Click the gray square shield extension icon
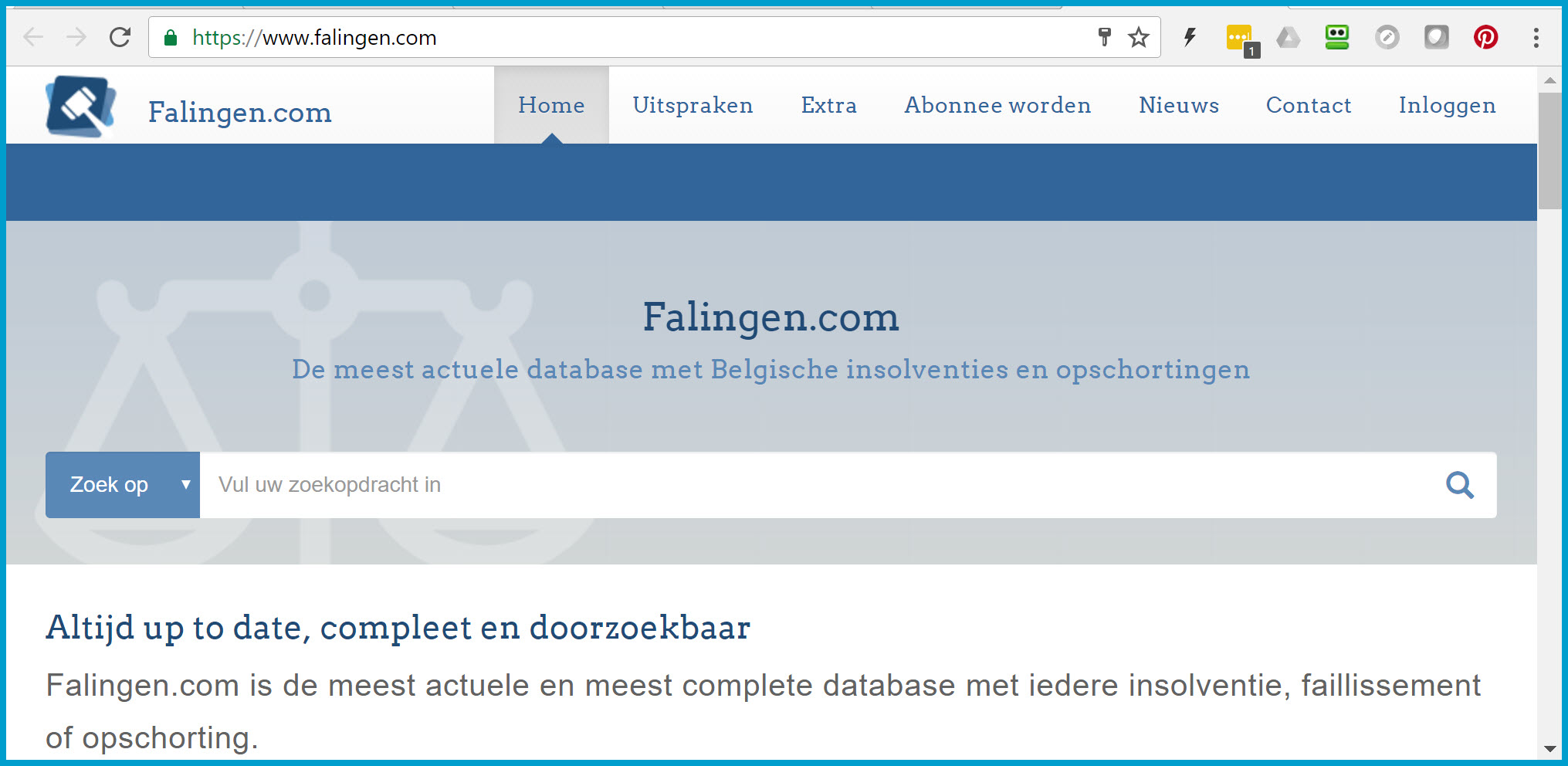 [x=1436, y=37]
